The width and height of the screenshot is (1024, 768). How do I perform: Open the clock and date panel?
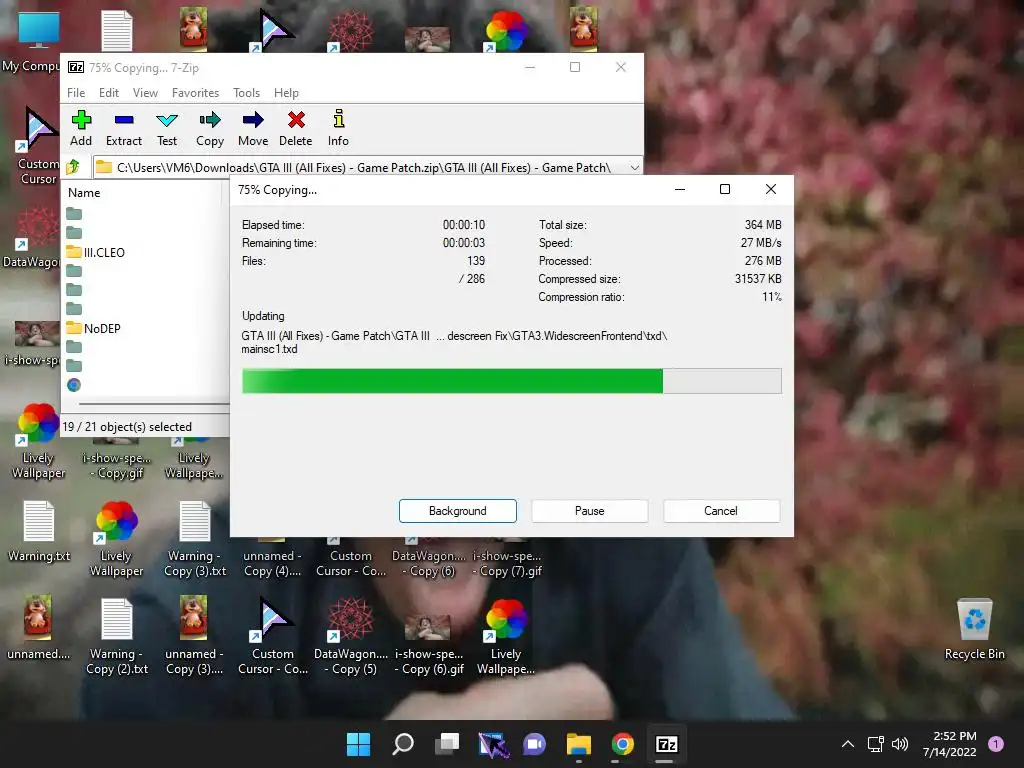tap(950, 744)
